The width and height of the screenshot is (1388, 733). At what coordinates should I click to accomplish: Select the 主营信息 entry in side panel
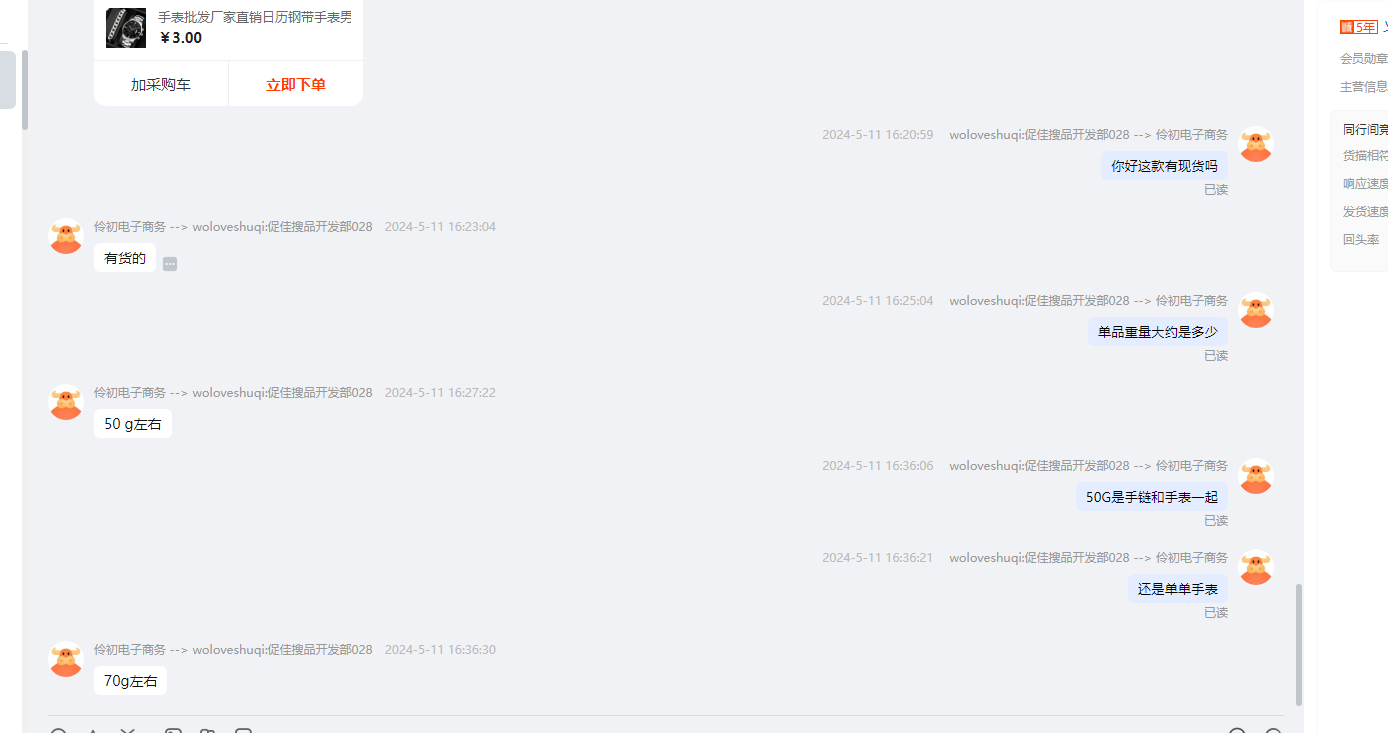point(1364,87)
